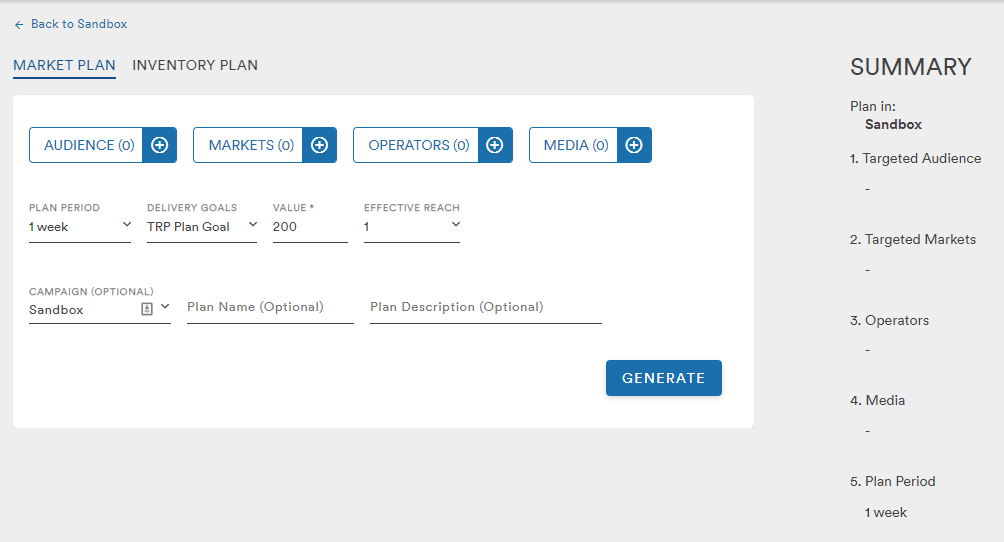Click the '1 week' summary value
Image resolution: width=1004 pixels, height=542 pixels.
[x=886, y=513]
